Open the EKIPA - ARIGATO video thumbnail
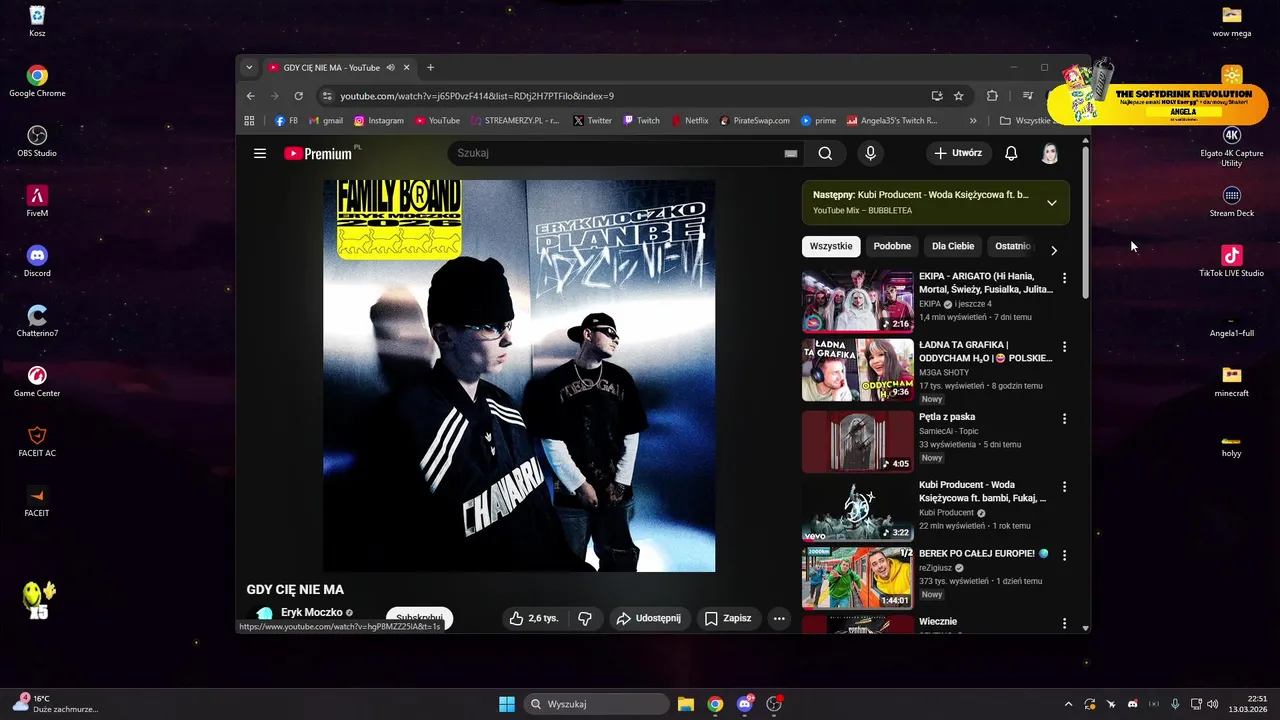 click(857, 301)
